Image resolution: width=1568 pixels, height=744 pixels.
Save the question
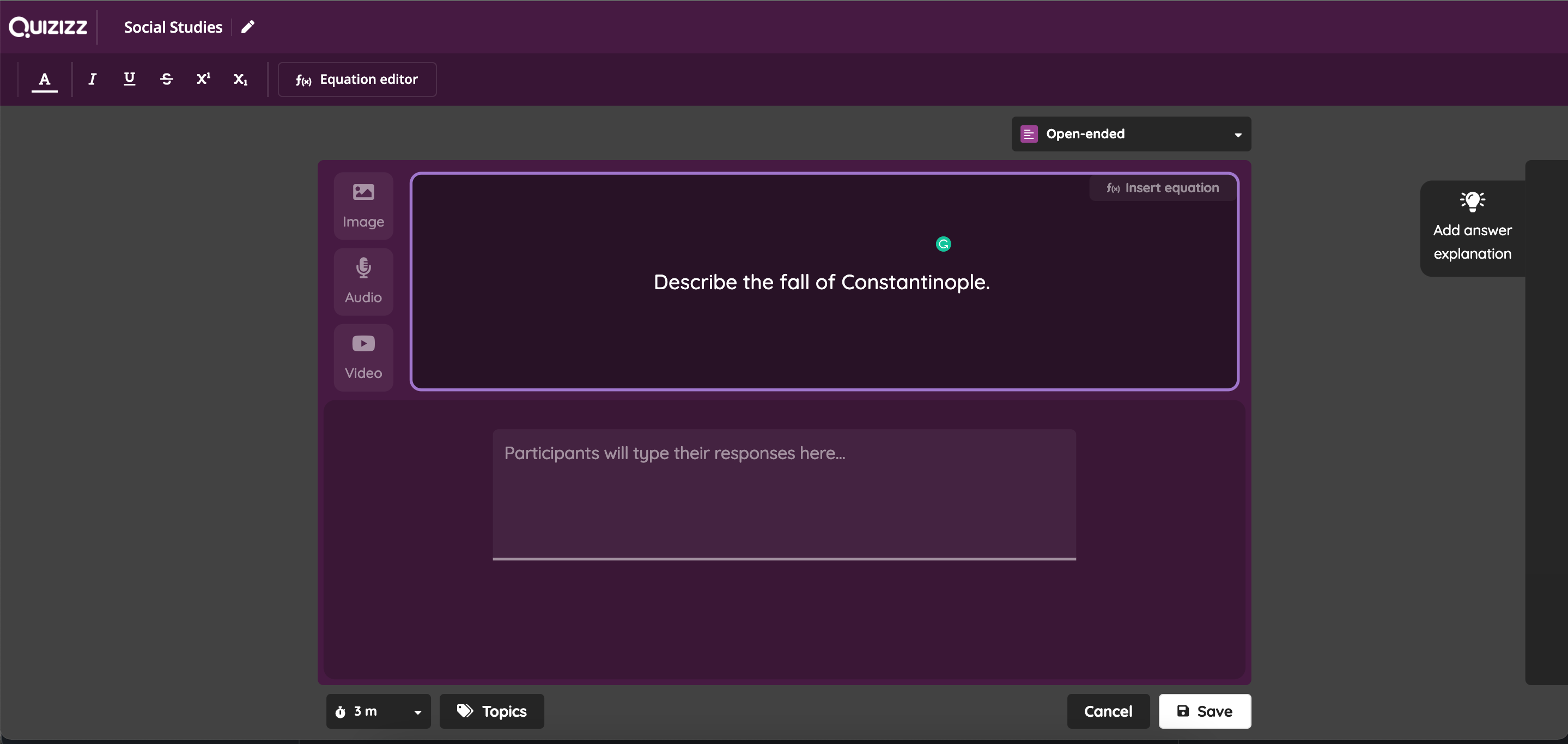coord(1204,711)
